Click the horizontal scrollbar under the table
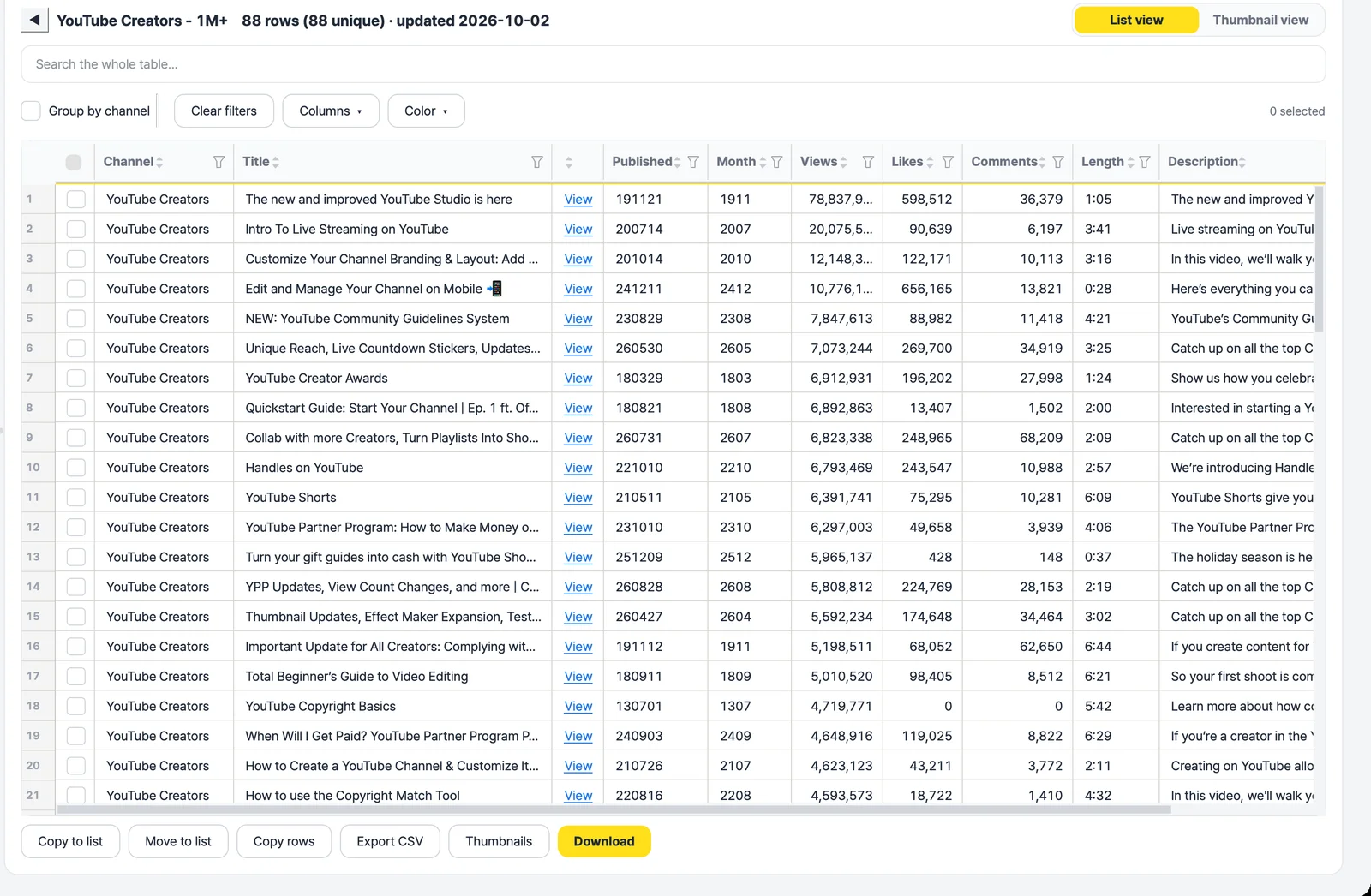 (614, 809)
